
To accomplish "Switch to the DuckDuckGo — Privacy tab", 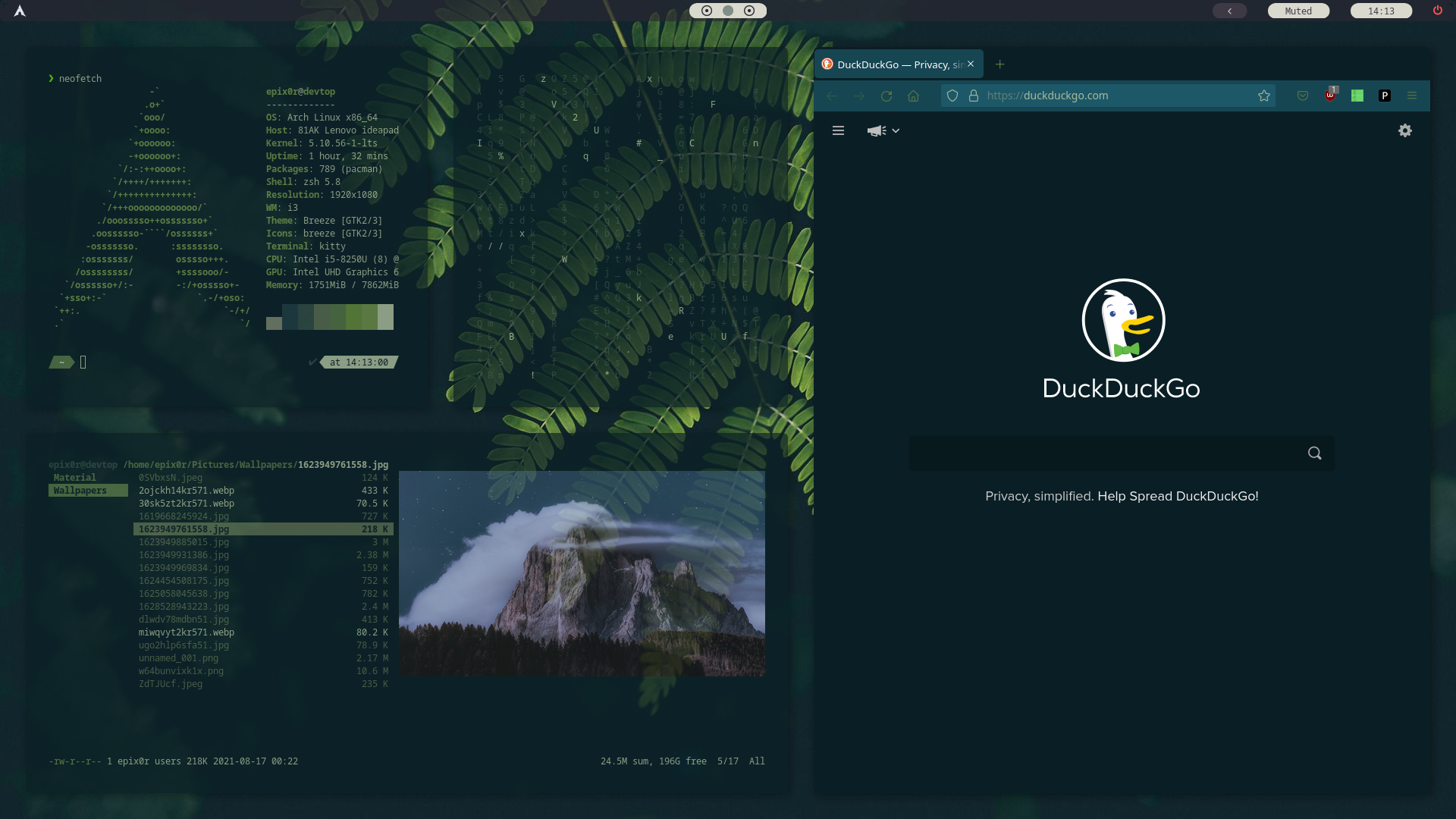I will pyautogui.click(x=895, y=64).
